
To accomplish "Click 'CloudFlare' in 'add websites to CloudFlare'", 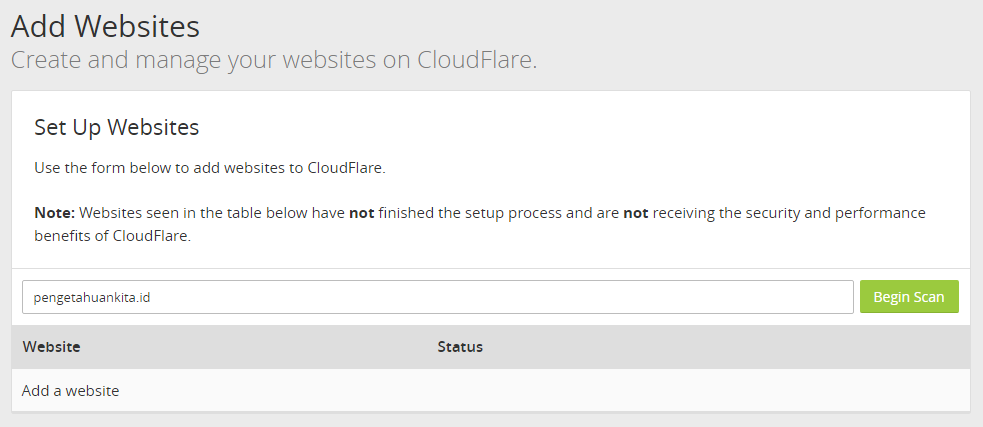I will click(x=346, y=168).
